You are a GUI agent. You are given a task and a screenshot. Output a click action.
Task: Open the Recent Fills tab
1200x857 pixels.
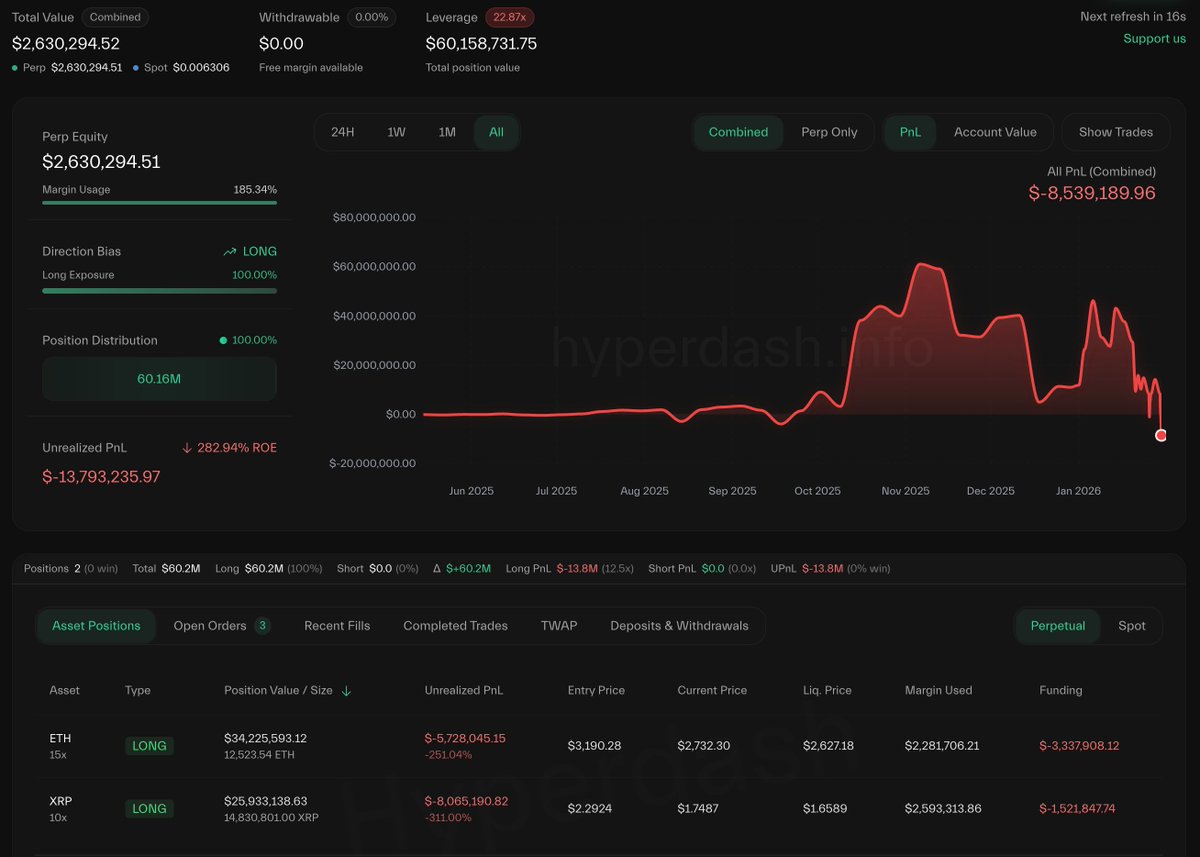point(337,626)
